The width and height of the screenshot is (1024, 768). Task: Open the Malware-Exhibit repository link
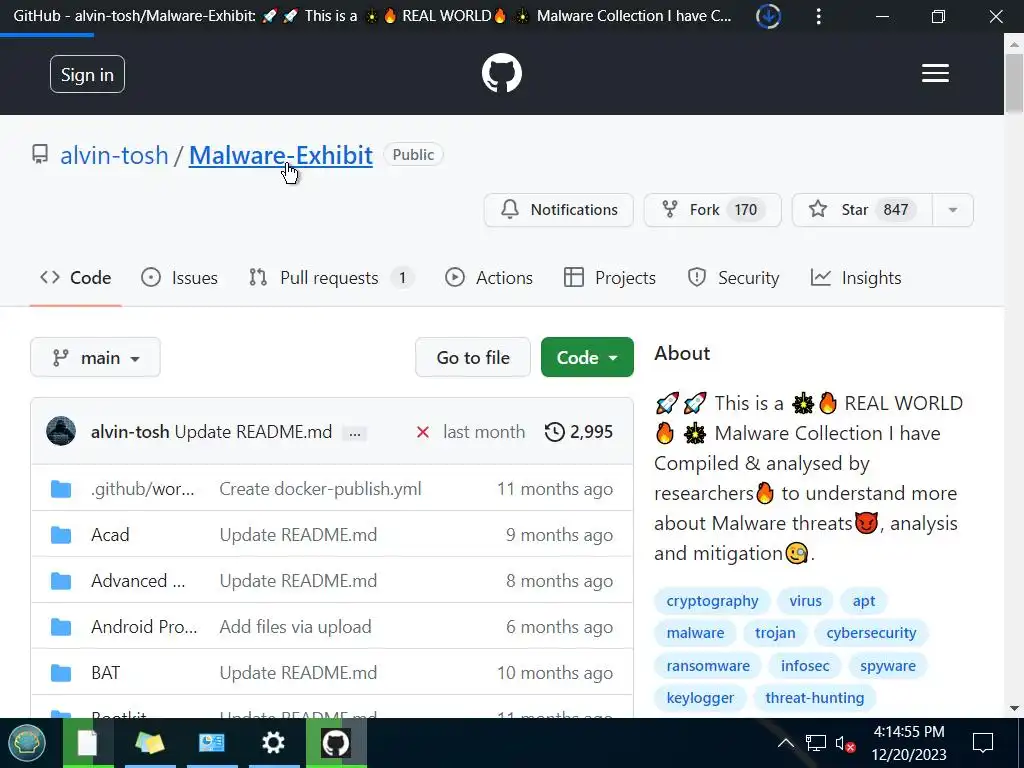pos(281,155)
